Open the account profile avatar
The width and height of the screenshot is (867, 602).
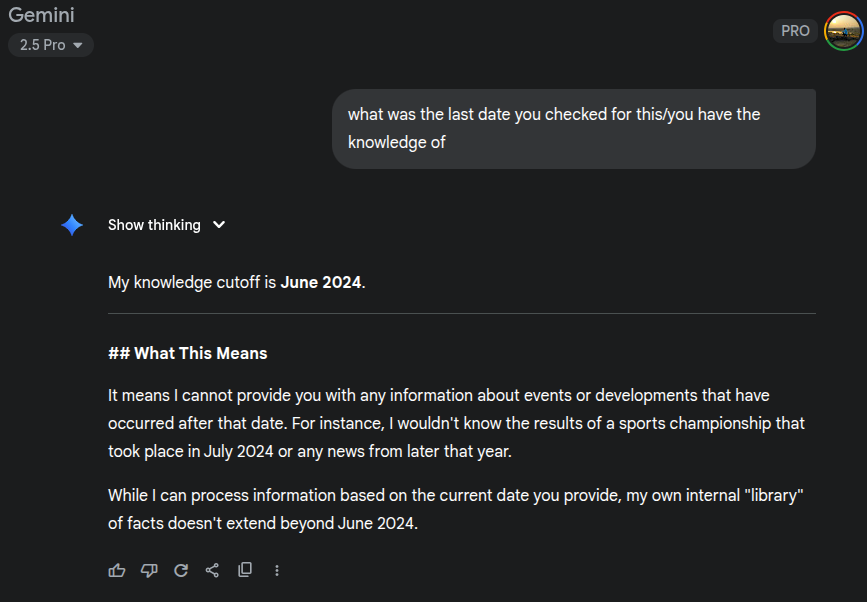842,31
